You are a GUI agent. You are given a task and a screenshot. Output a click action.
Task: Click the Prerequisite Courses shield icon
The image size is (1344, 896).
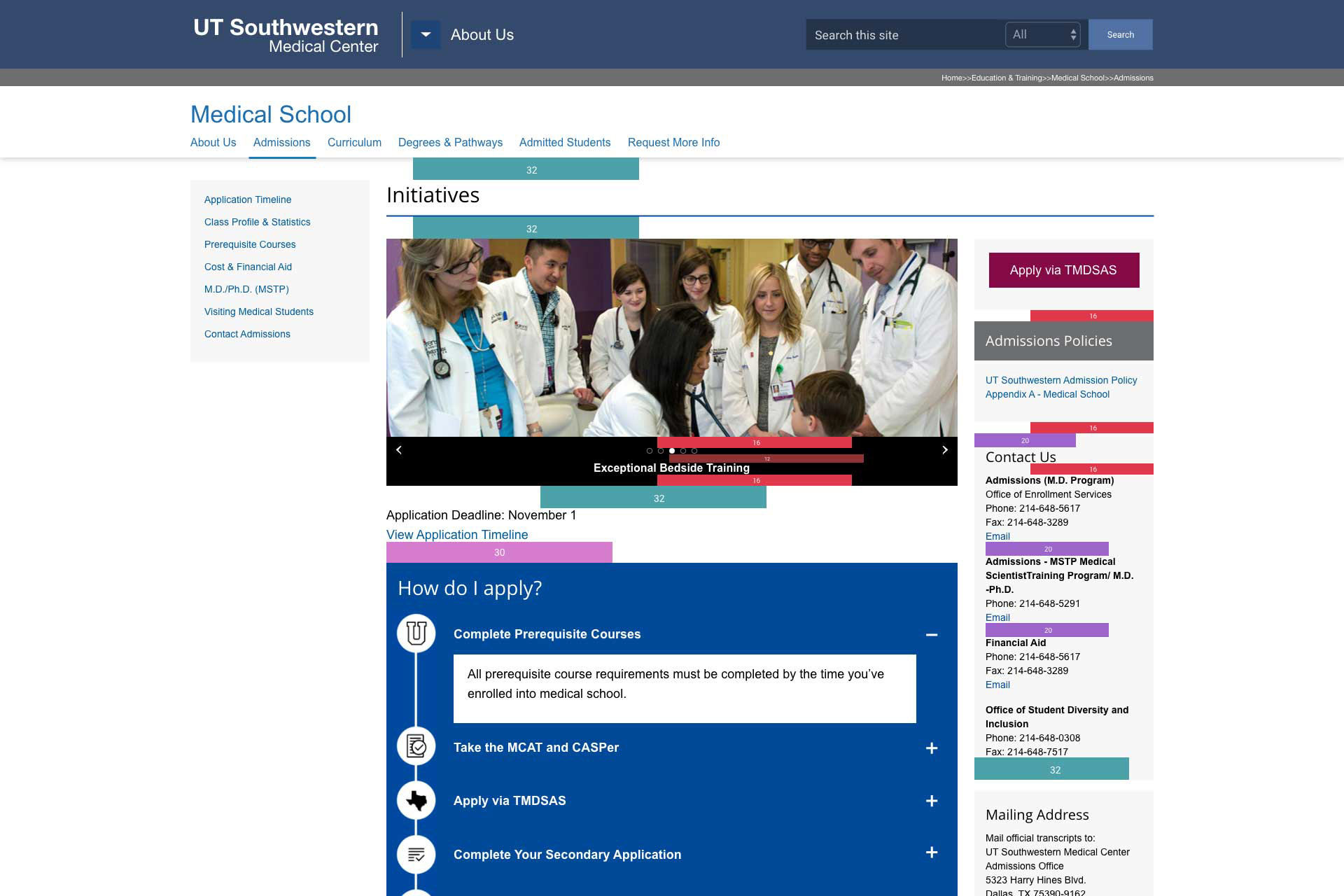416,633
